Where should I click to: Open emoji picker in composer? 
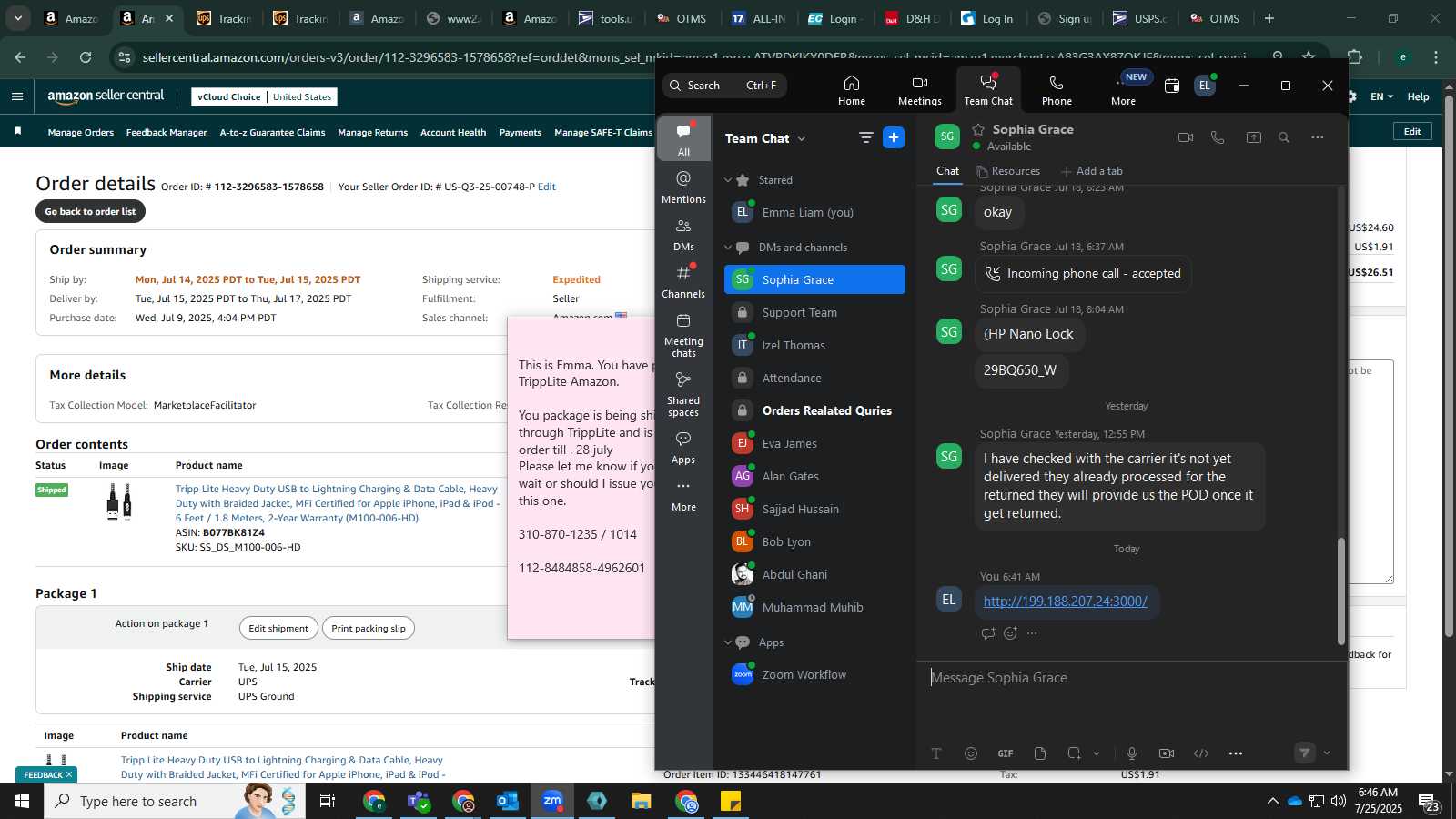pos(971,753)
